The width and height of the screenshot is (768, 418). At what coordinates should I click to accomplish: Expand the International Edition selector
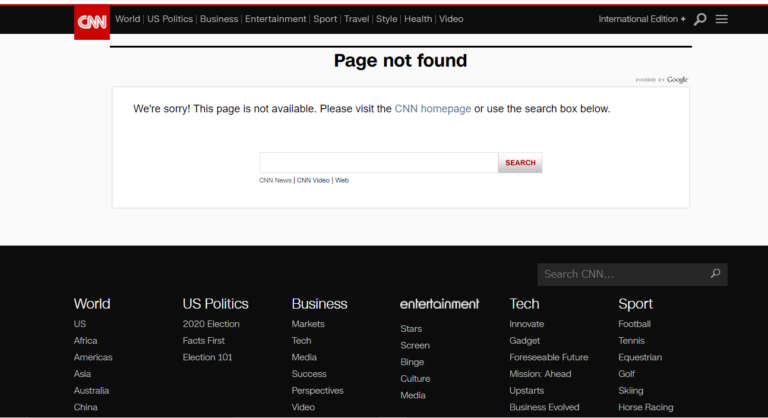(x=642, y=19)
